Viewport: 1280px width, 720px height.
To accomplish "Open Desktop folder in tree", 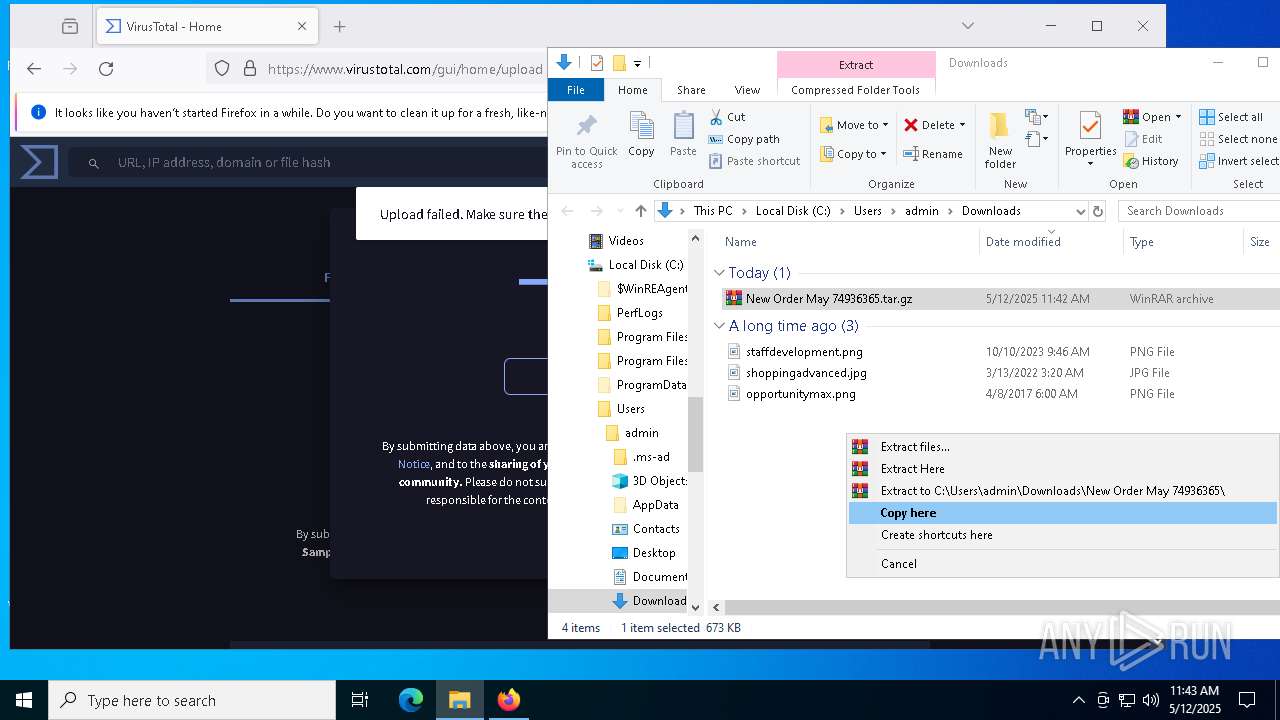I will tap(653, 553).
